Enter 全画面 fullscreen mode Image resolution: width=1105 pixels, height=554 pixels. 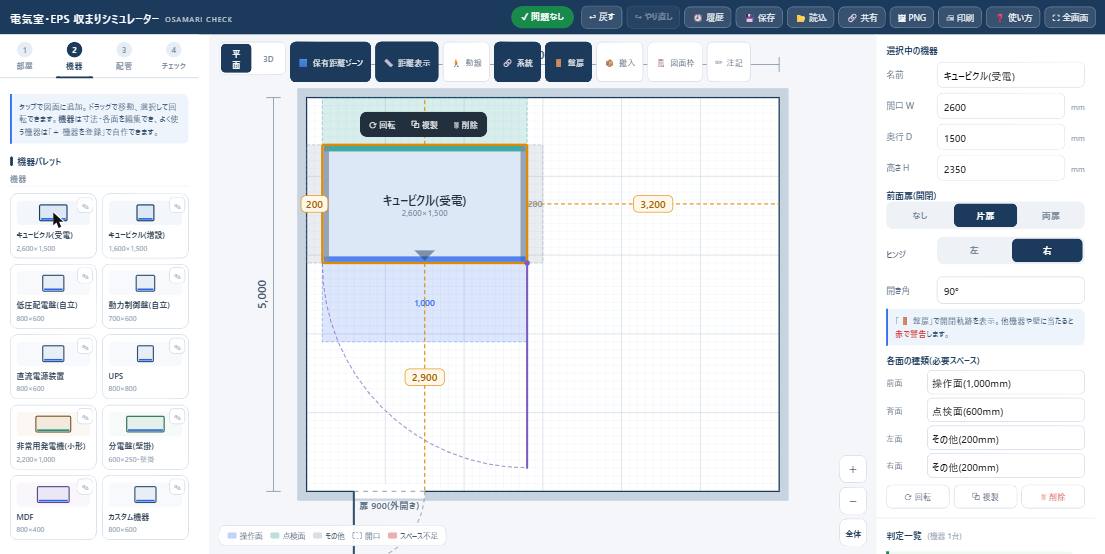(1070, 18)
